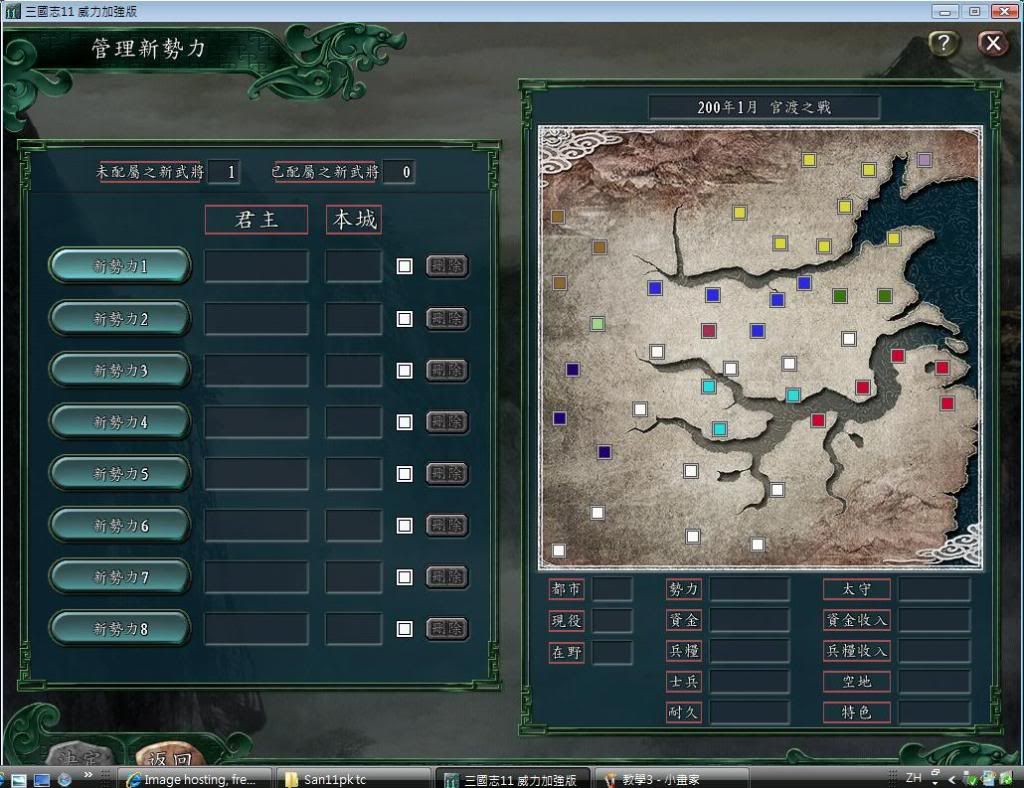Click the 兵糧收入 info label

tap(857, 650)
